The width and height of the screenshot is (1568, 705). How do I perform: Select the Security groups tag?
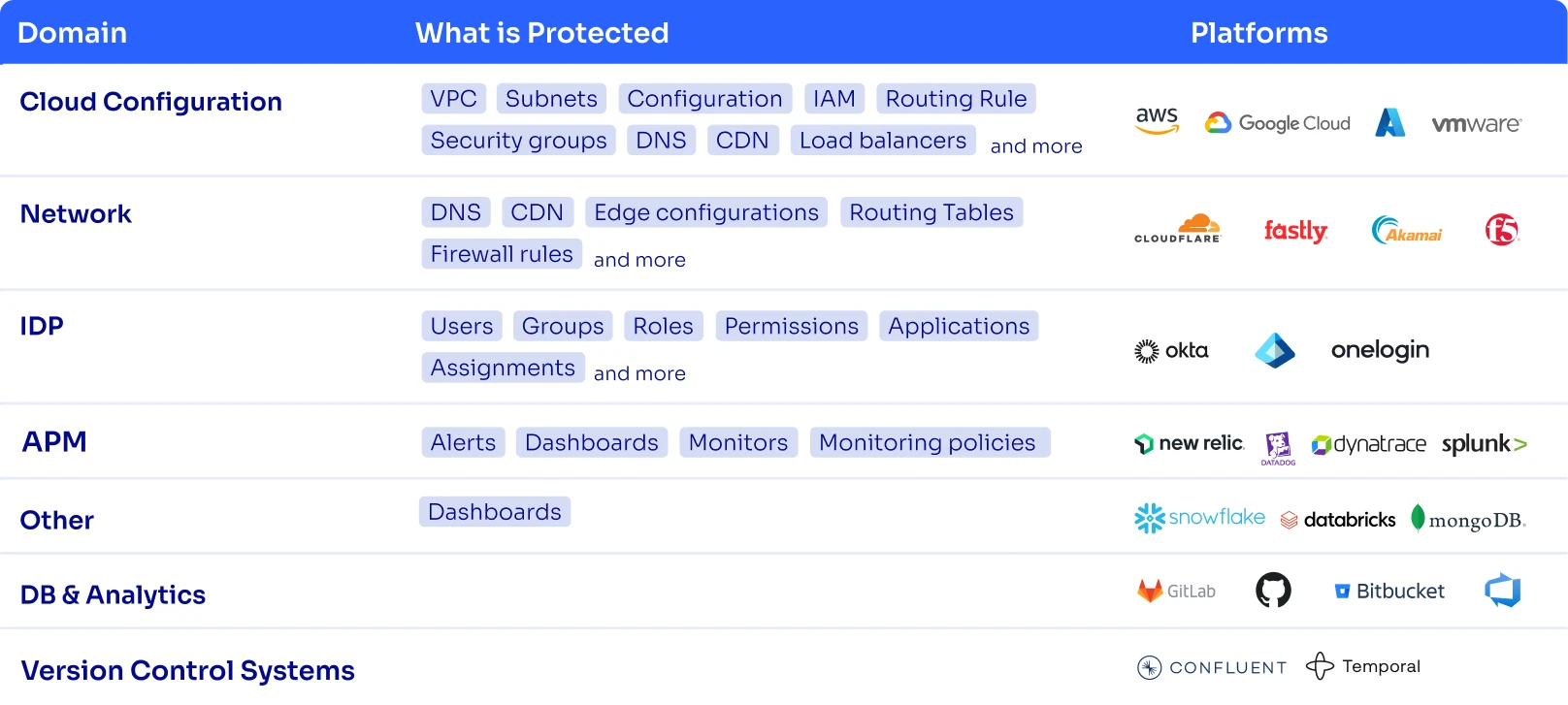[x=518, y=141]
